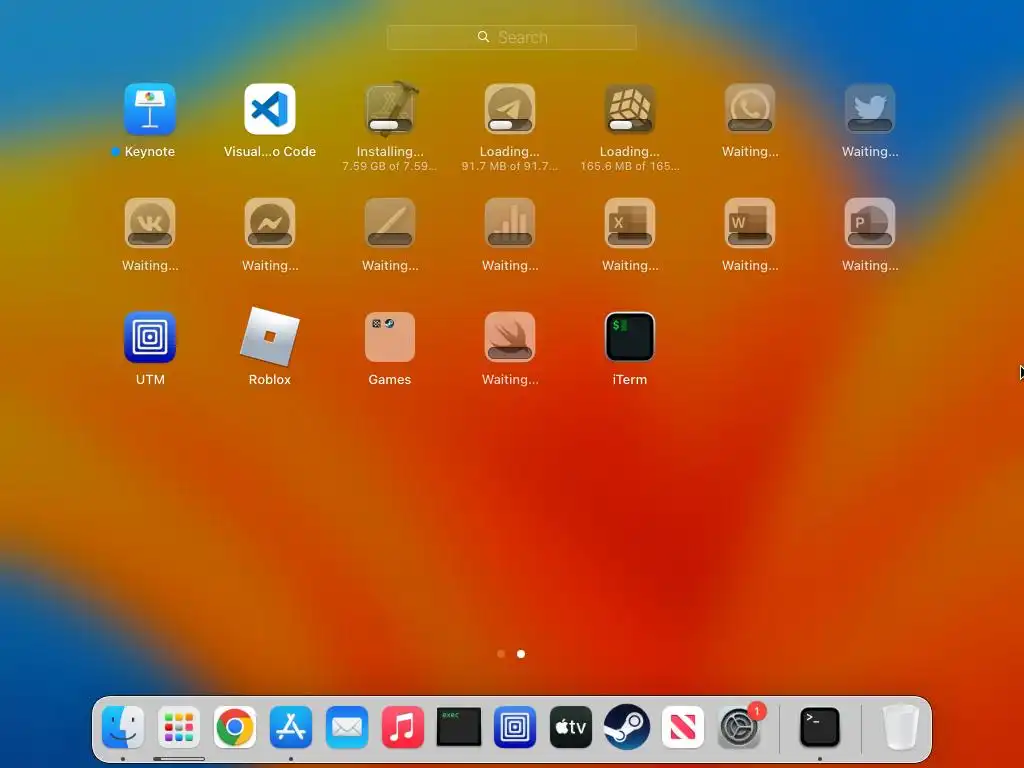Image resolution: width=1024 pixels, height=768 pixels.
Task: Click the waiting PowerPoint icon
Action: pos(870,223)
